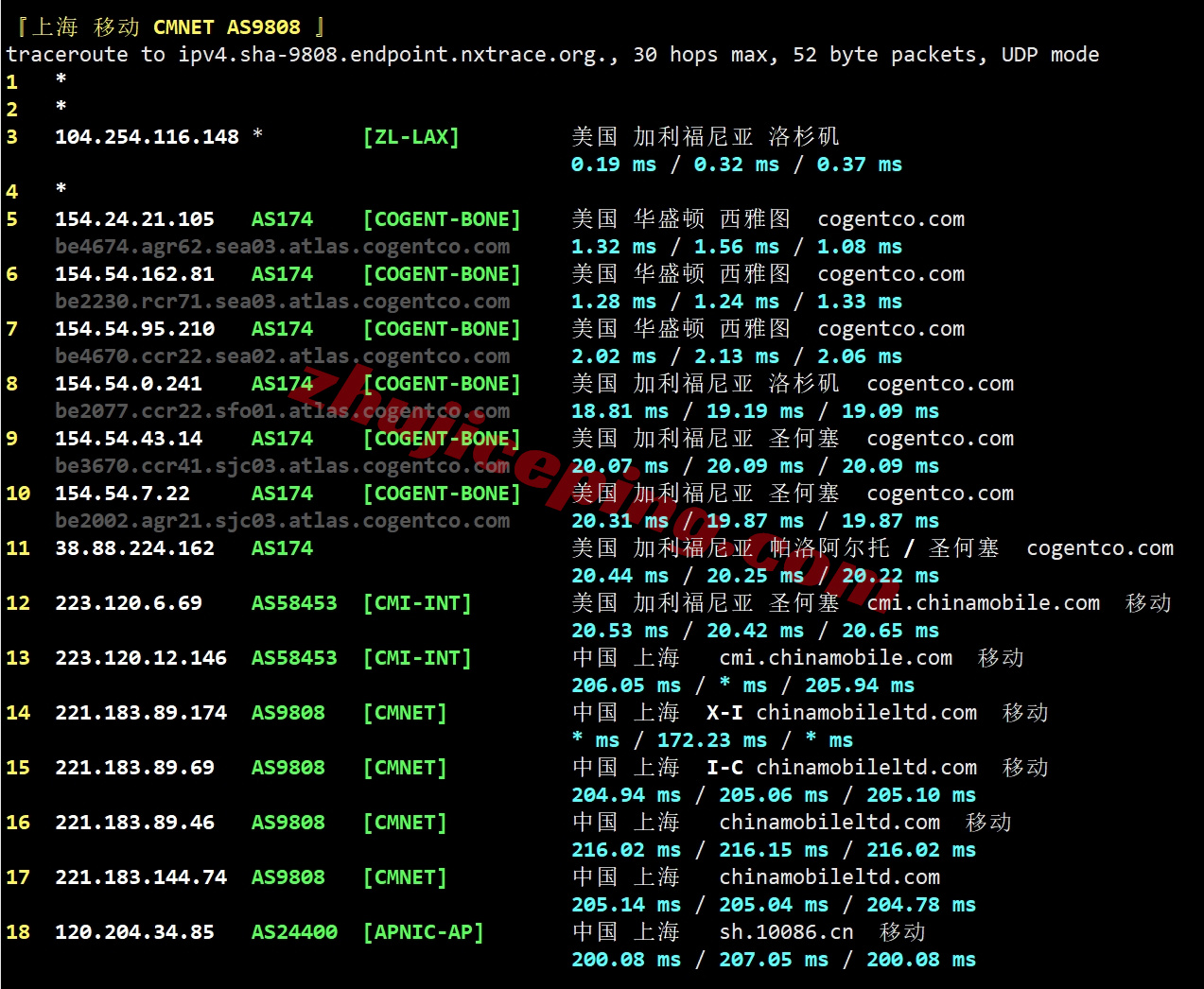Select AS58453 on the 223.120.12.146 row
Screen dimensions: 1204x989
point(294,658)
